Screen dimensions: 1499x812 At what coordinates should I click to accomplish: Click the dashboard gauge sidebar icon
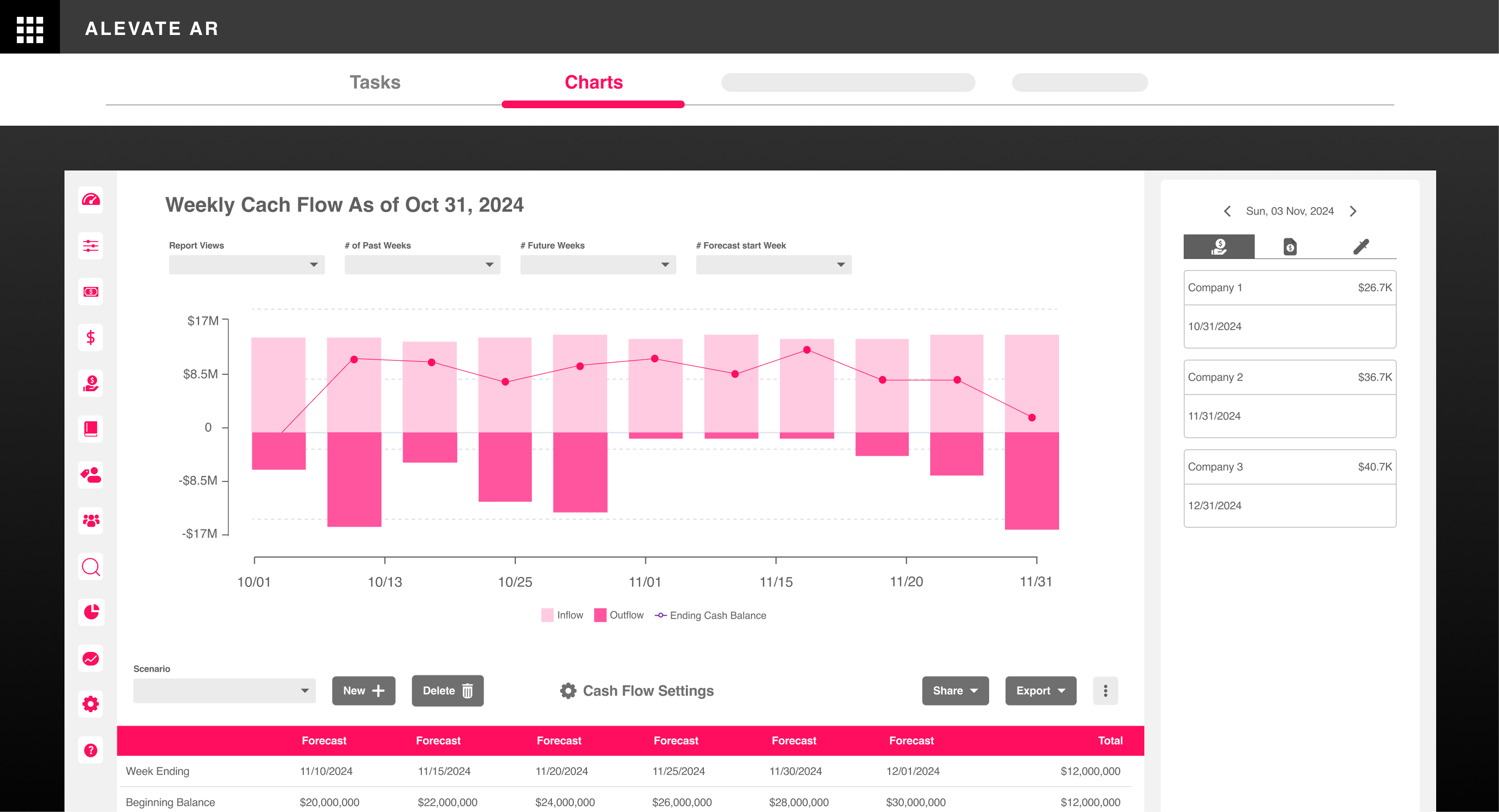(91, 200)
